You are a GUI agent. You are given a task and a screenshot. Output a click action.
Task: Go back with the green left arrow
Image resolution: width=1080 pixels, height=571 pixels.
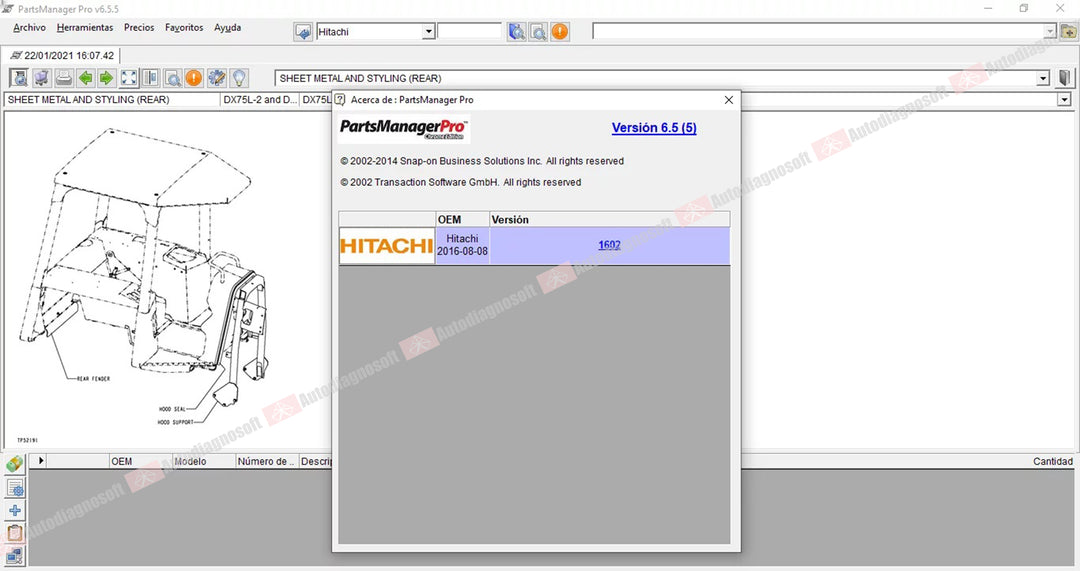point(85,78)
